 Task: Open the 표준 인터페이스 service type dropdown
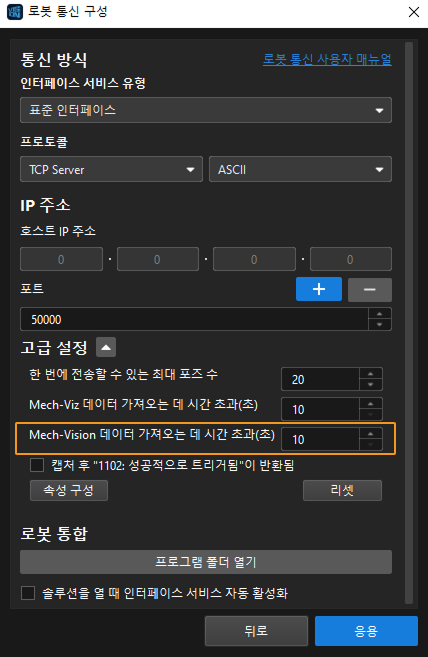click(x=206, y=110)
